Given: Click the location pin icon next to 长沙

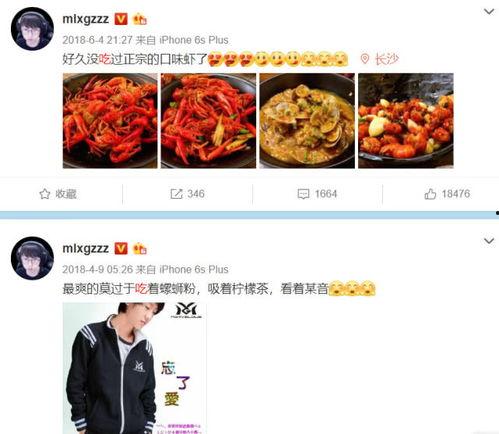Looking at the screenshot, I should tap(365, 59).
